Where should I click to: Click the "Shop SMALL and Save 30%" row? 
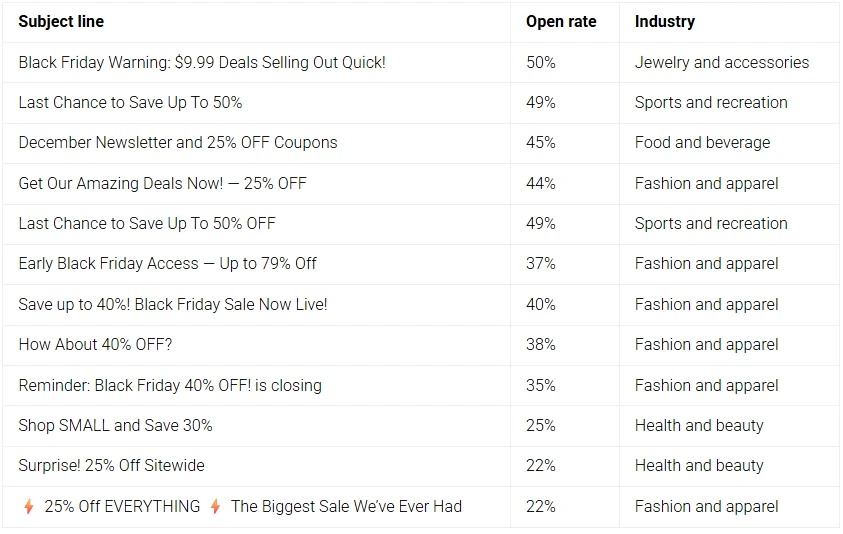[x=115, y=425]
